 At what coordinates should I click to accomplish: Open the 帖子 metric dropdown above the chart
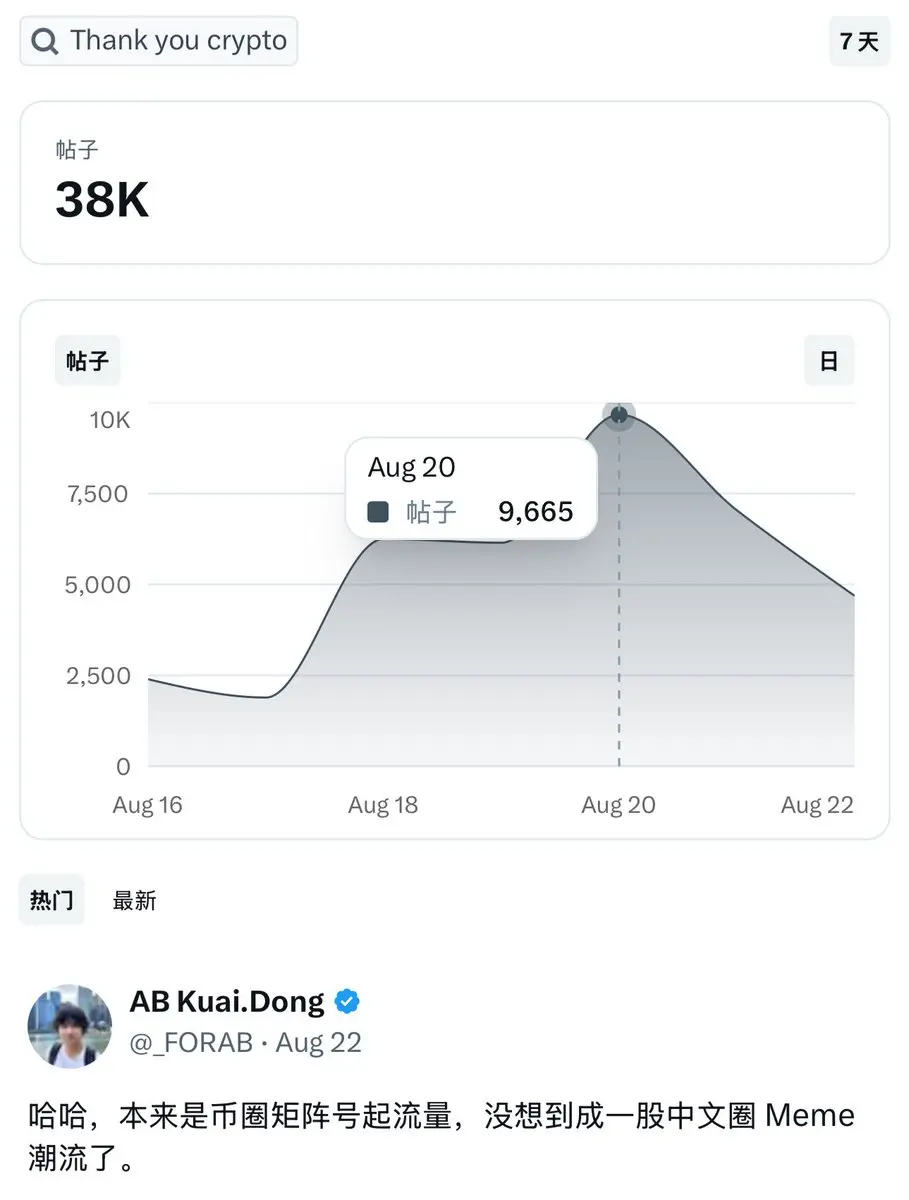(x=88, y=361)
